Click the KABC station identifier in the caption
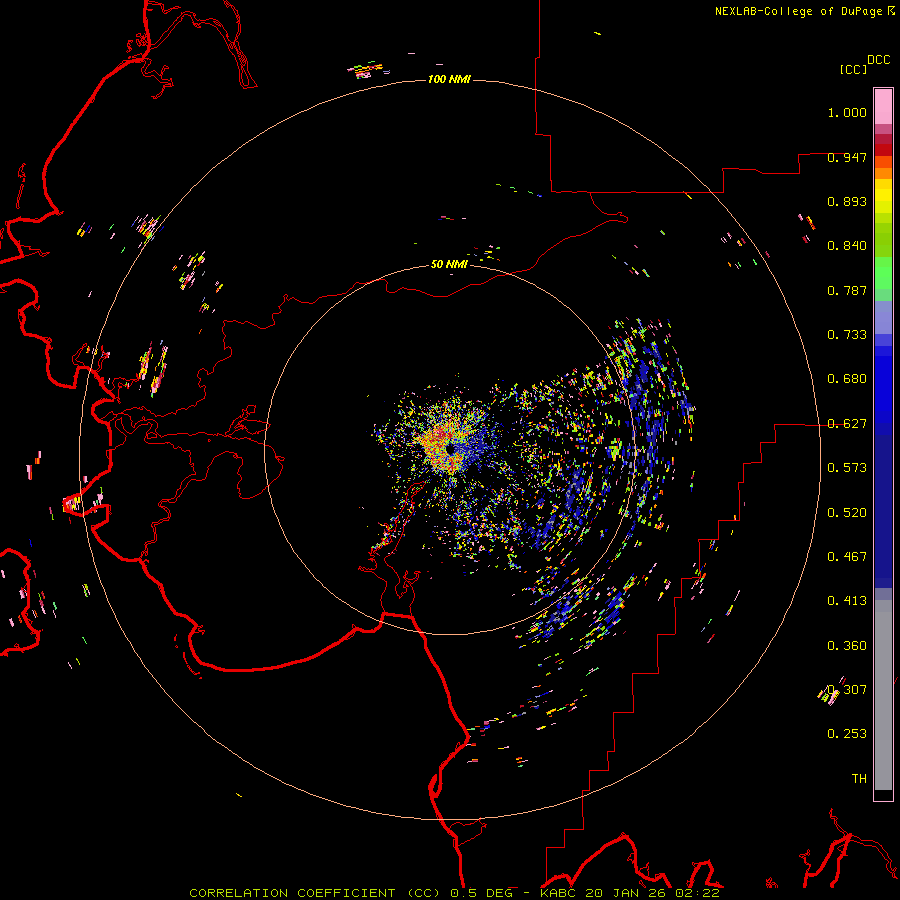This screenshot has width=900, height=900. 560,893
